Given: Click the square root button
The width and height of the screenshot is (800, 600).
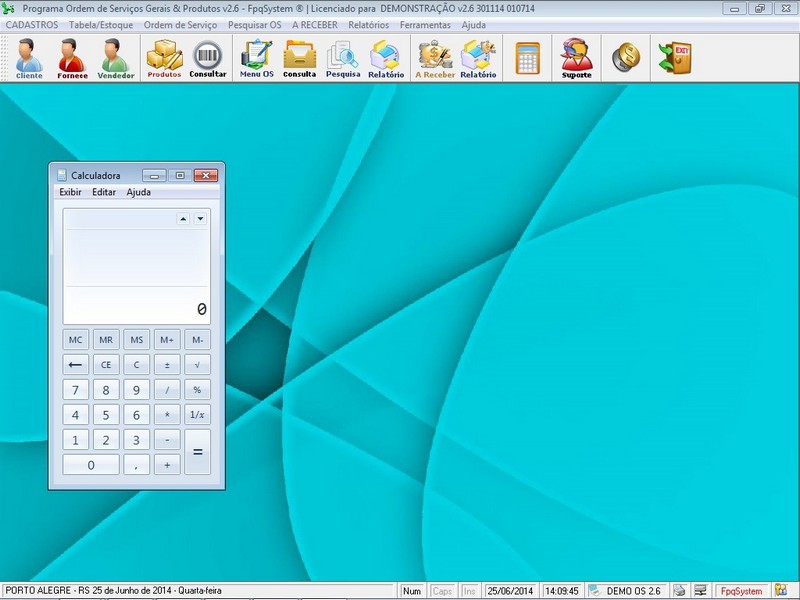Looking at the screenshot, I should tap(197, 365).
